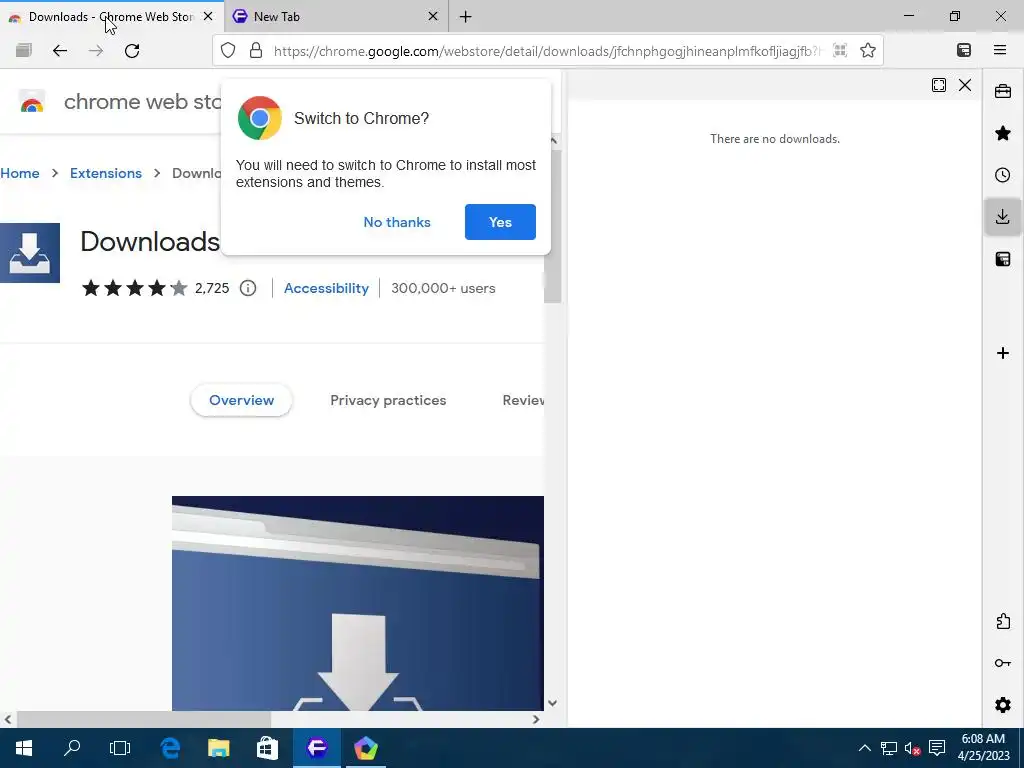
Task: Open the Accessibility category link
Action: [327, 288]
